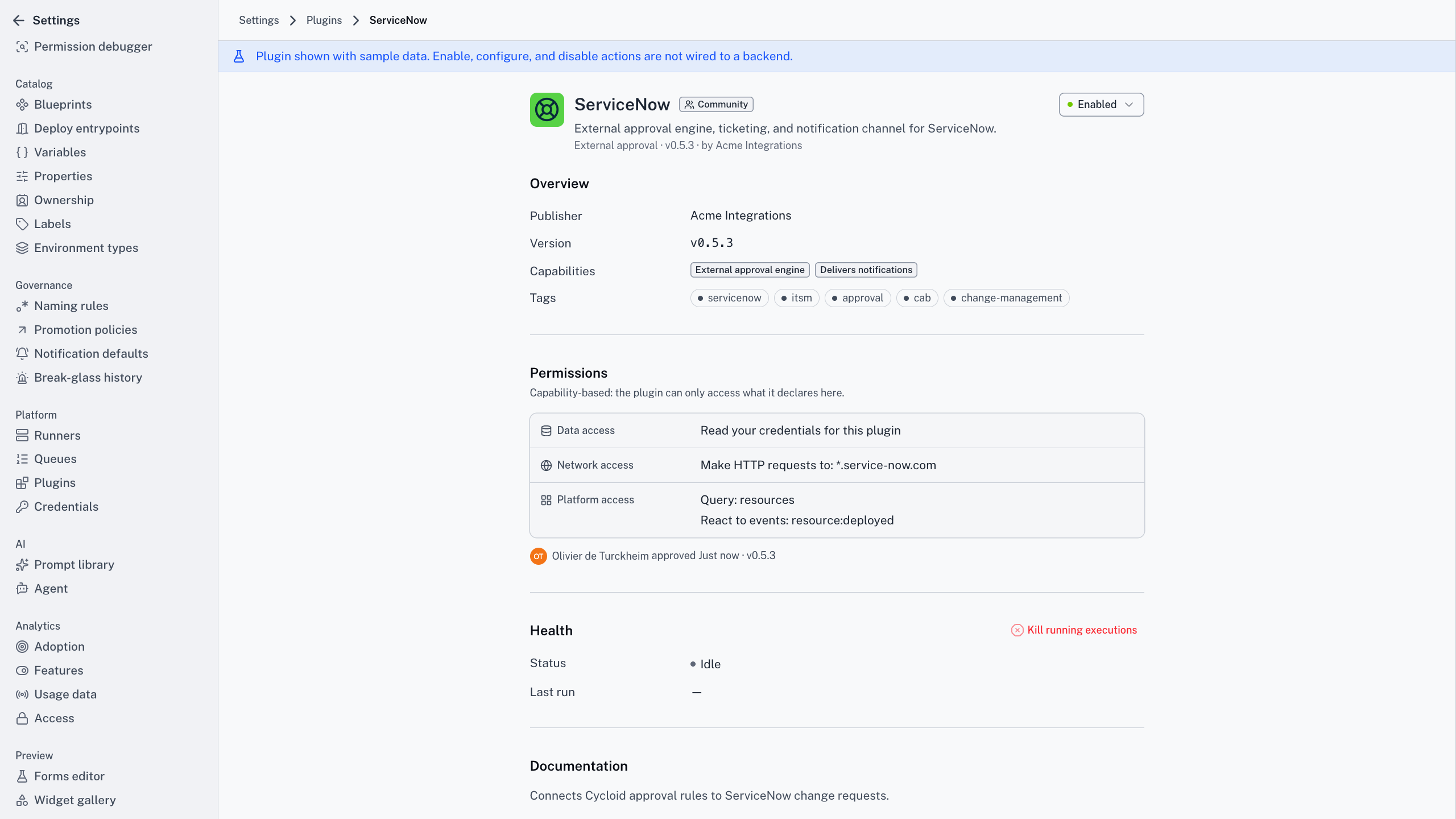This screenshot has width=1456, height=819.
Task: Click the Credentials key icon
Action: pos(22,507)
